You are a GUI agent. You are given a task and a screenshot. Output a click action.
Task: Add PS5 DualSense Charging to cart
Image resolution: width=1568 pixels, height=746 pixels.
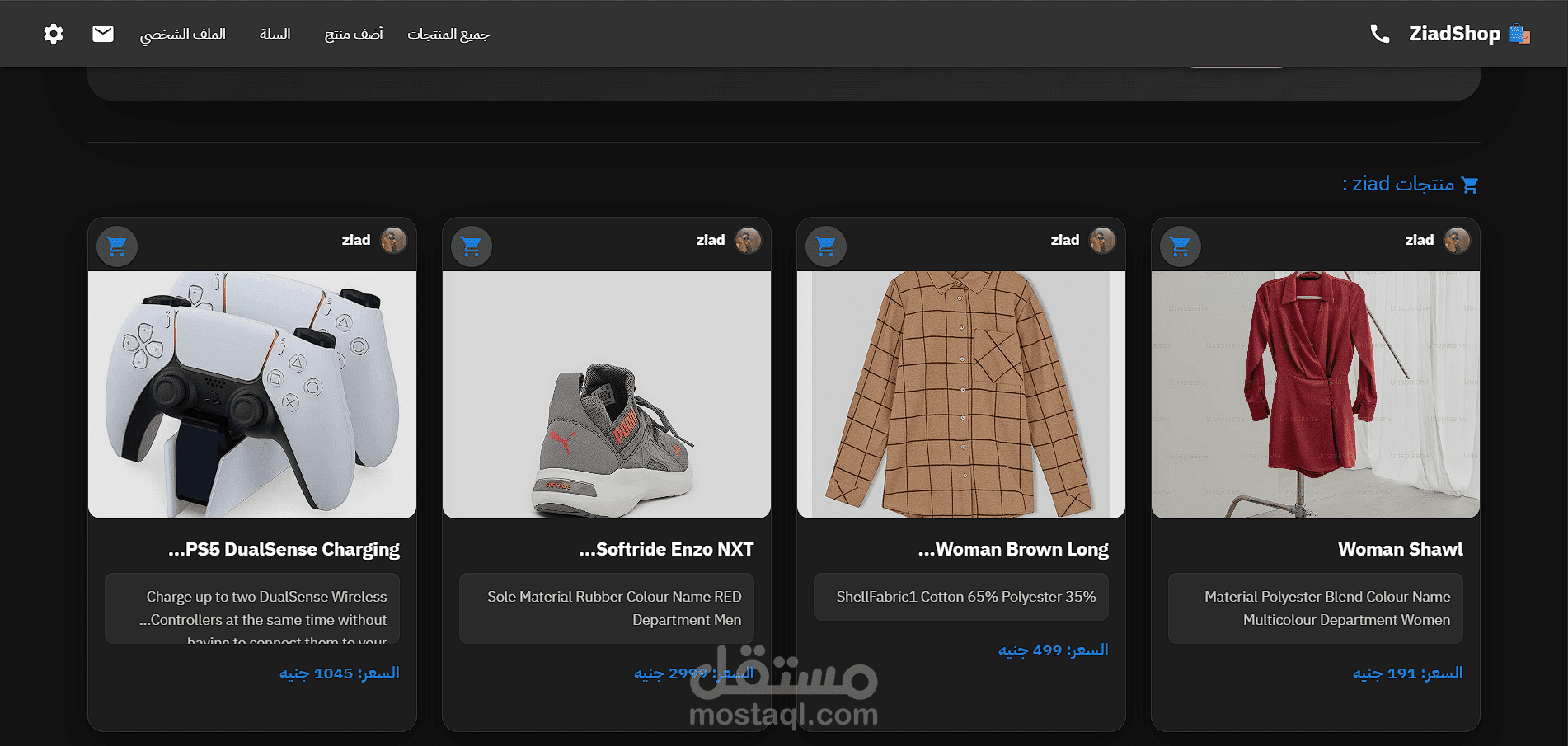click(x=117, y=246)
